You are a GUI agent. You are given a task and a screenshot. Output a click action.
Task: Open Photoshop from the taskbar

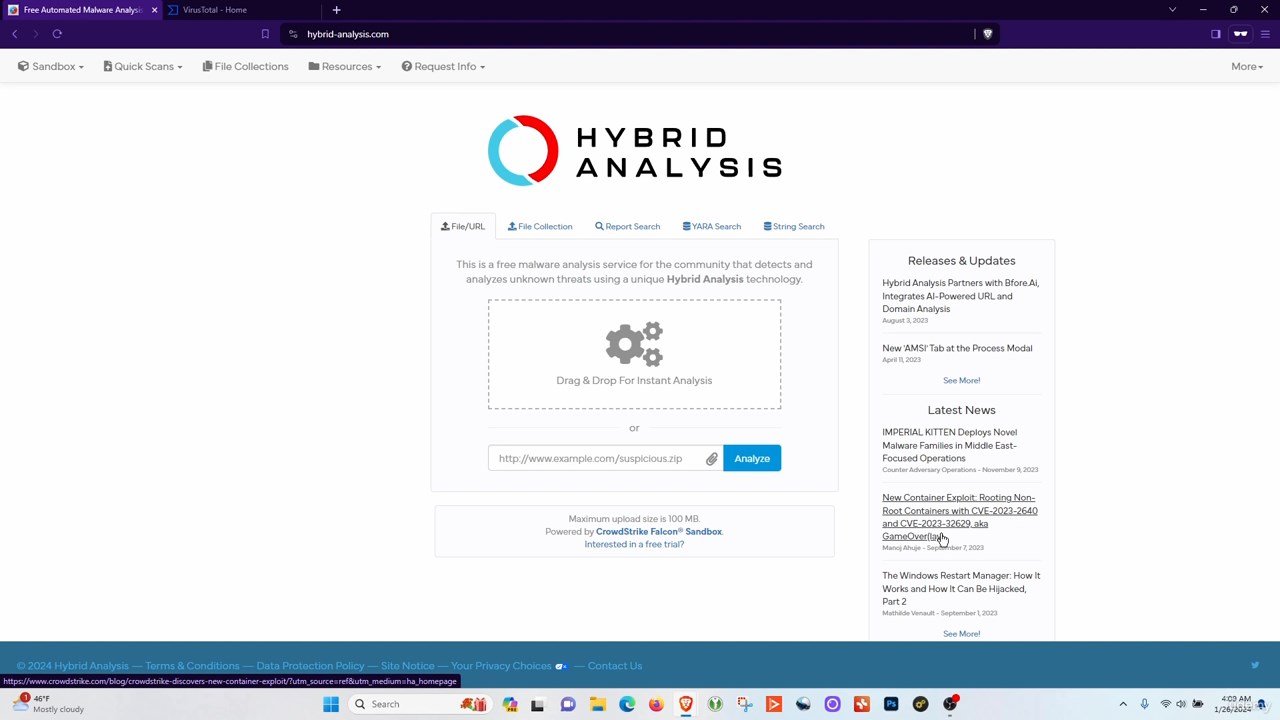point(891,704)
